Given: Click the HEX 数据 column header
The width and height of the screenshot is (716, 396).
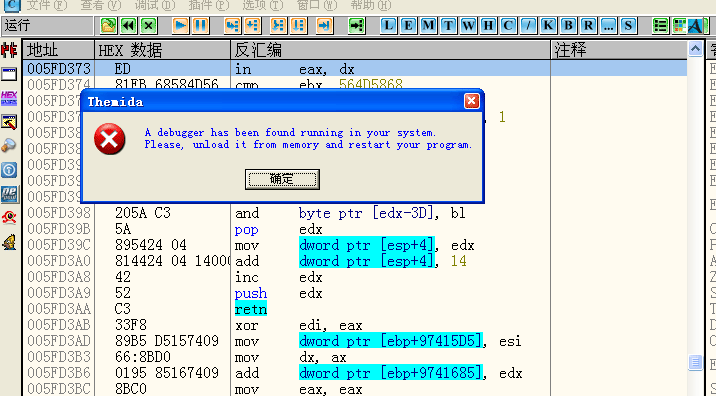Looking at the screenshot, I should pos(163,50).
